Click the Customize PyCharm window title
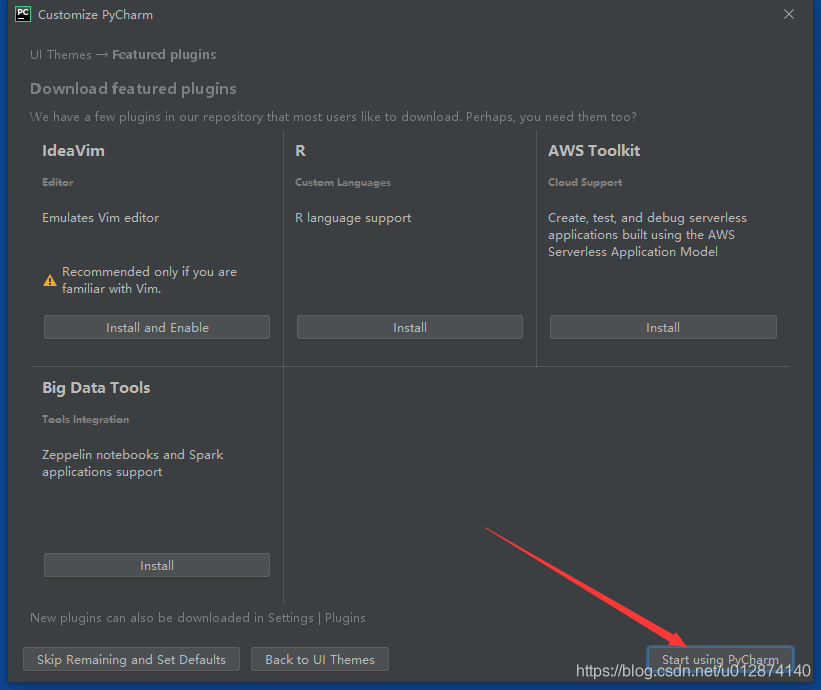The image size is (821, 690). tap(95, 15)
